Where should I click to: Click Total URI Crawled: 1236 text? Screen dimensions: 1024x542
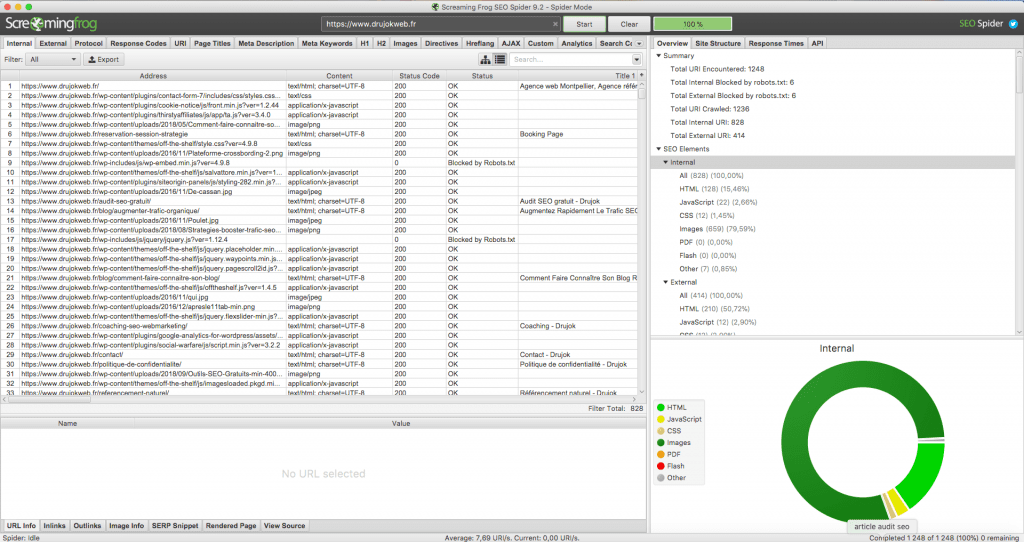[x=710, y=109]
